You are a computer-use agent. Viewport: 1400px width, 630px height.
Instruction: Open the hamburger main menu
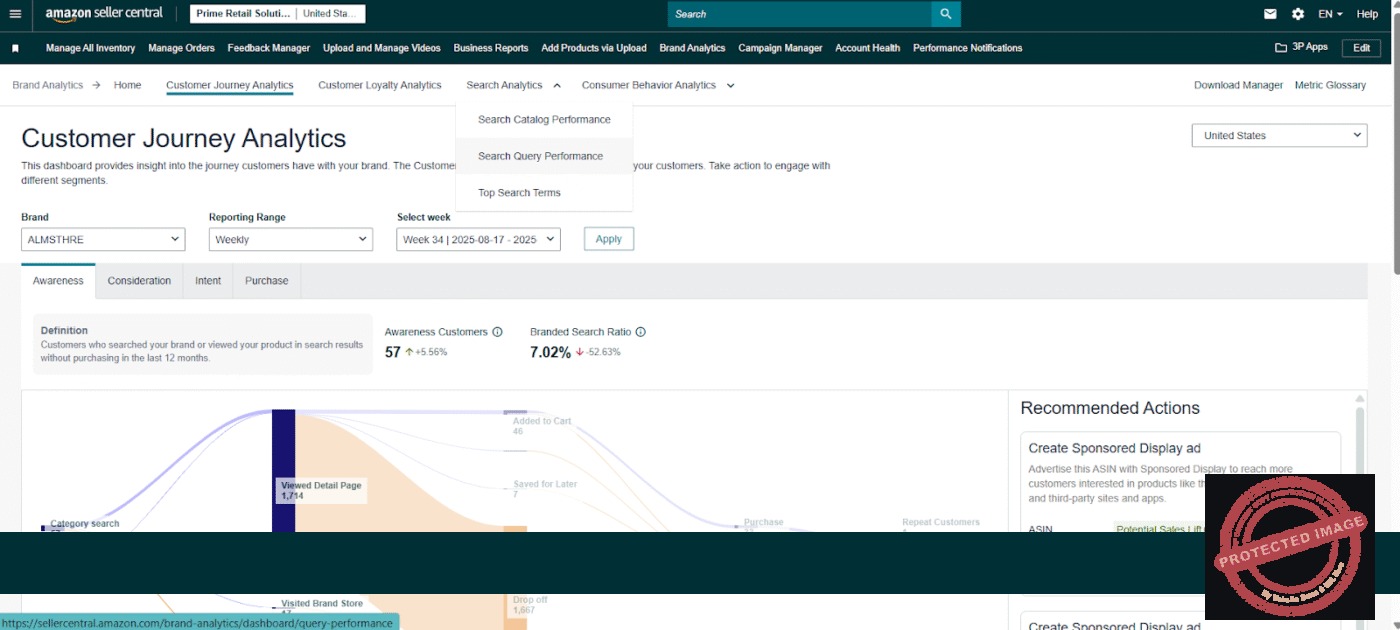[x=15, y=14]
